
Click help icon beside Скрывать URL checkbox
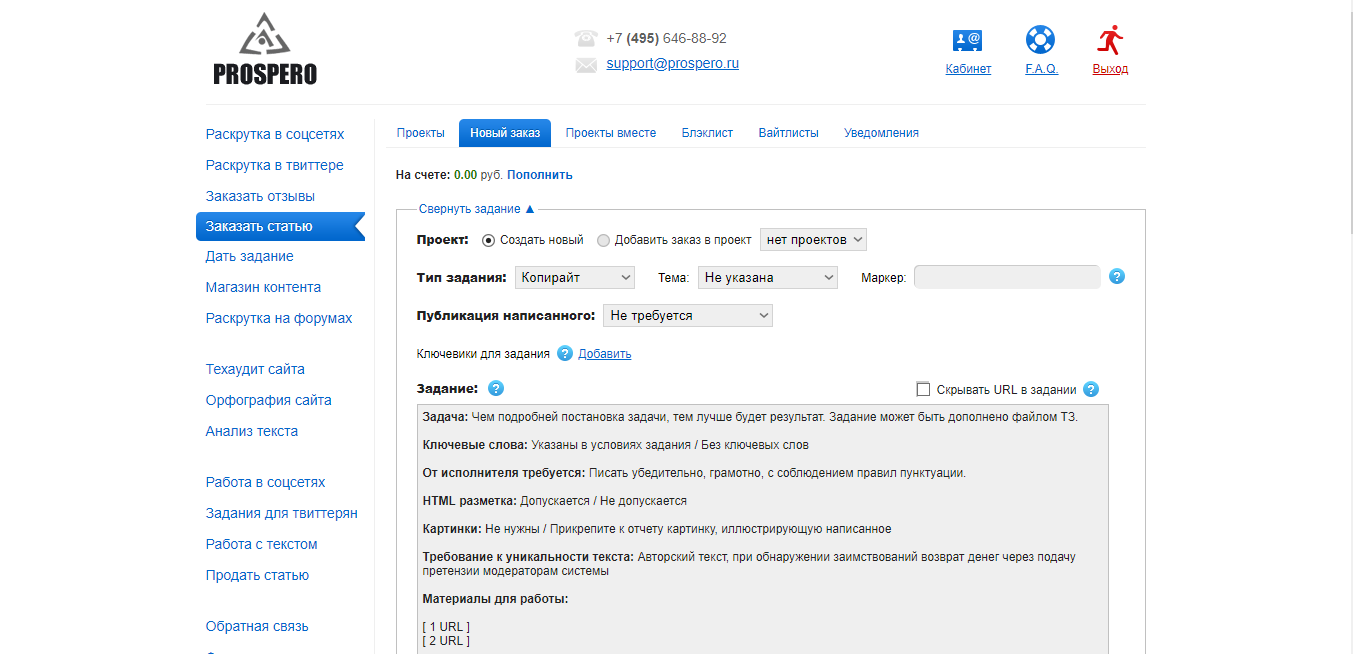click(1091, 389)
